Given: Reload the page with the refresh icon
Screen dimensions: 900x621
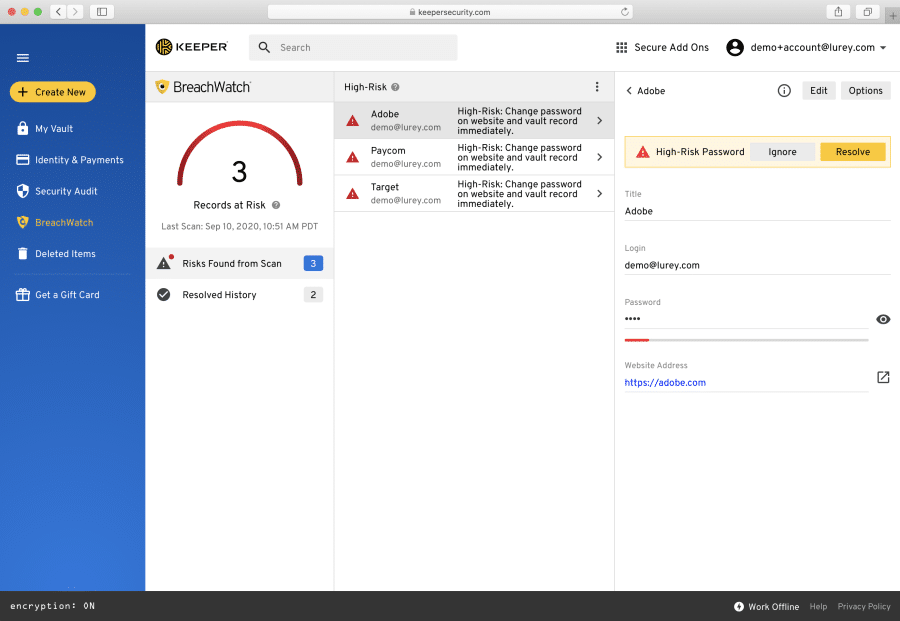Looking at the screenshot, I should coord(624,11).
